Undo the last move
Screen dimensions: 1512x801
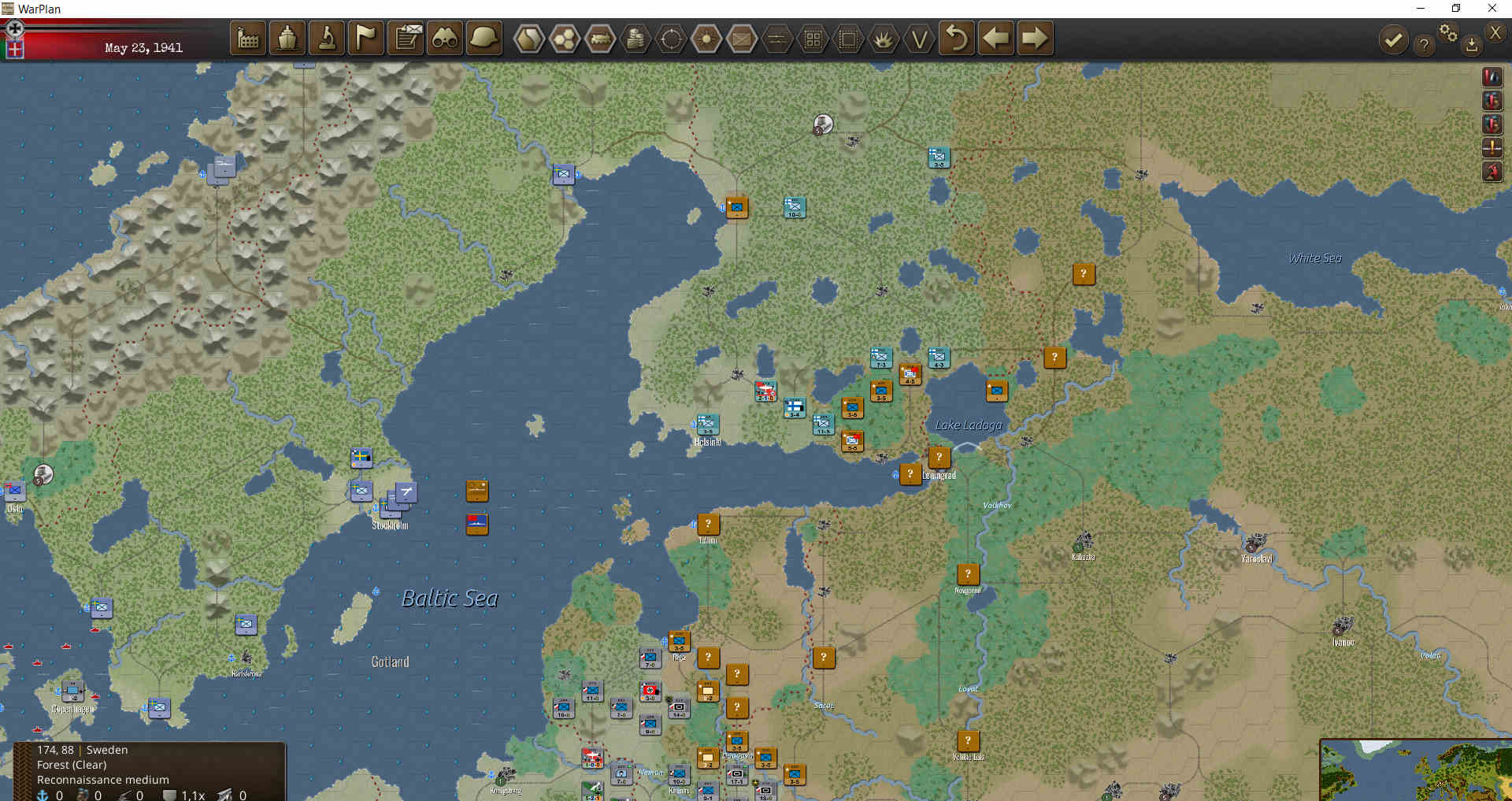pyautogui.click(x=957, y=38)
